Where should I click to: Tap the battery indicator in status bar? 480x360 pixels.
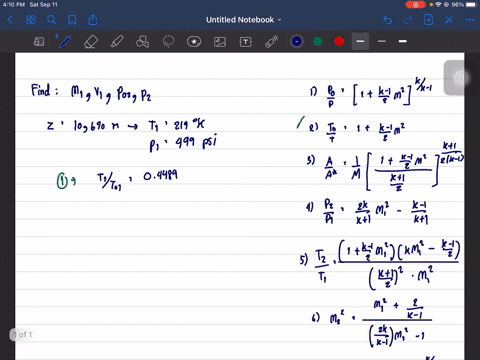click(x=471, y=5)
